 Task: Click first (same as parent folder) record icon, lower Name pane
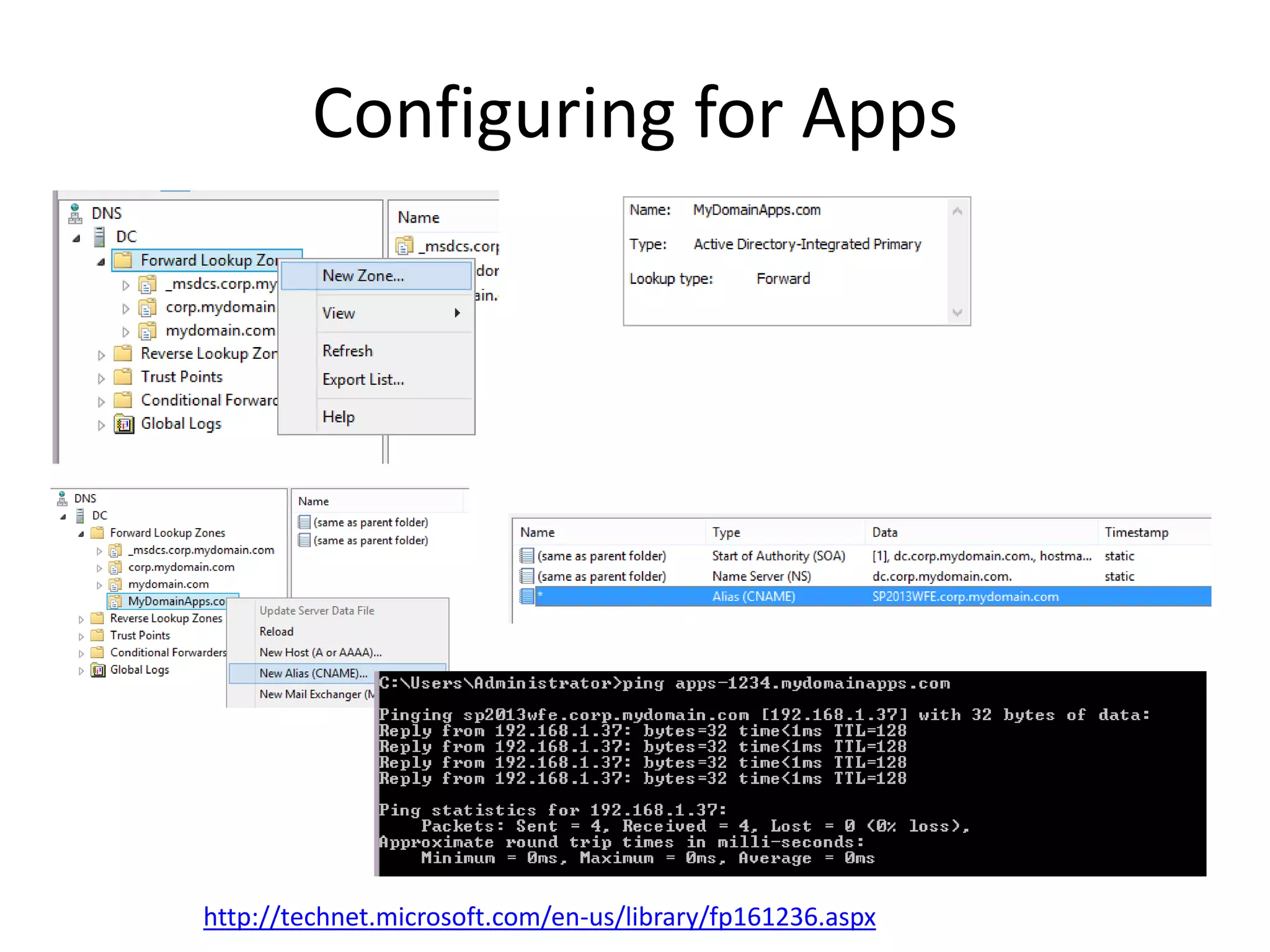click(304, 522)
